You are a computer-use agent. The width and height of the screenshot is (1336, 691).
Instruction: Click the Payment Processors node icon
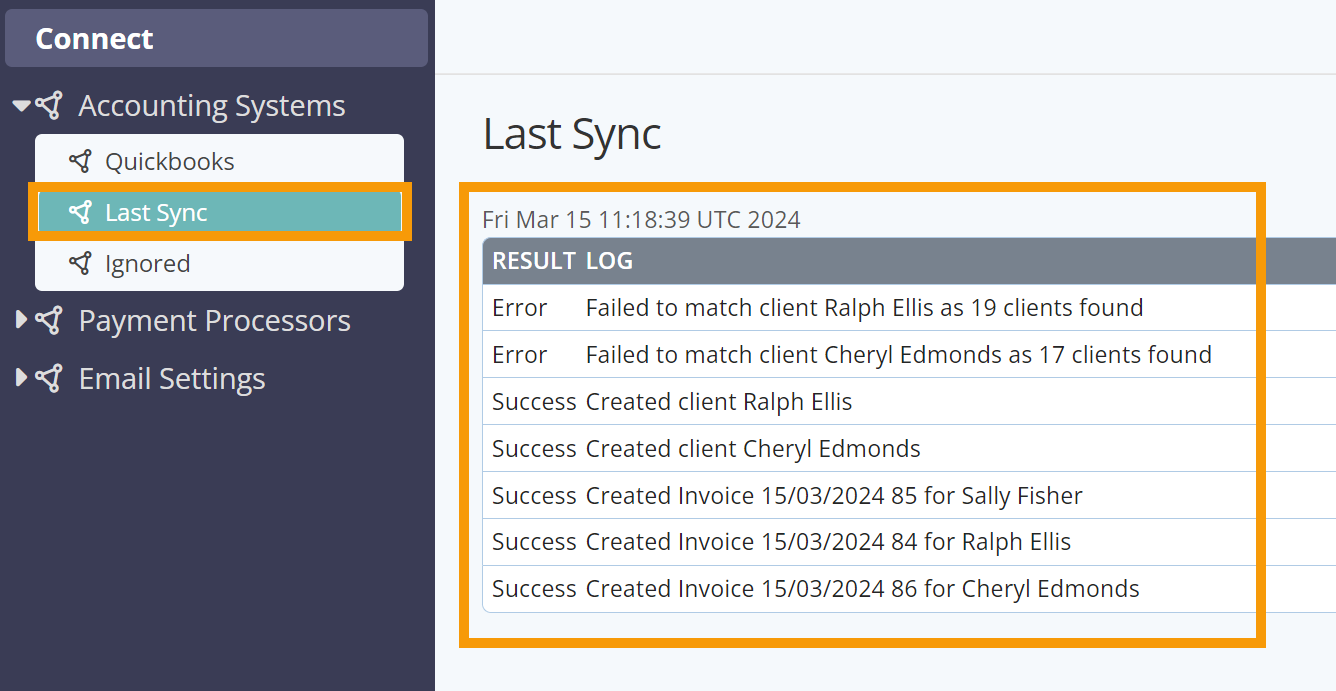(49, 320)
